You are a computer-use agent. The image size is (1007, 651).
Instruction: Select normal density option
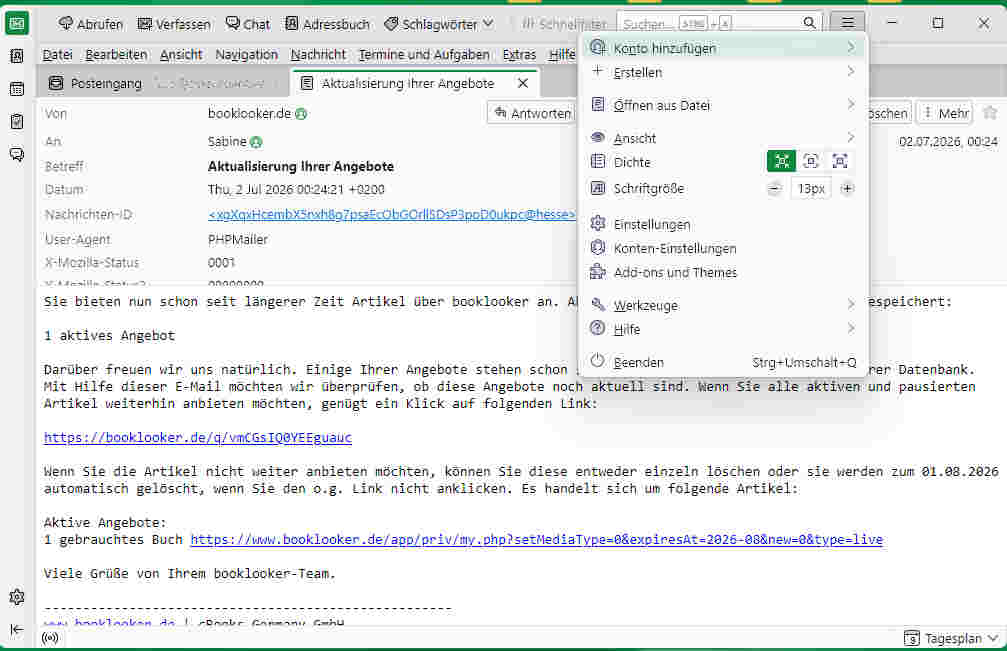(x=811, y=161)
